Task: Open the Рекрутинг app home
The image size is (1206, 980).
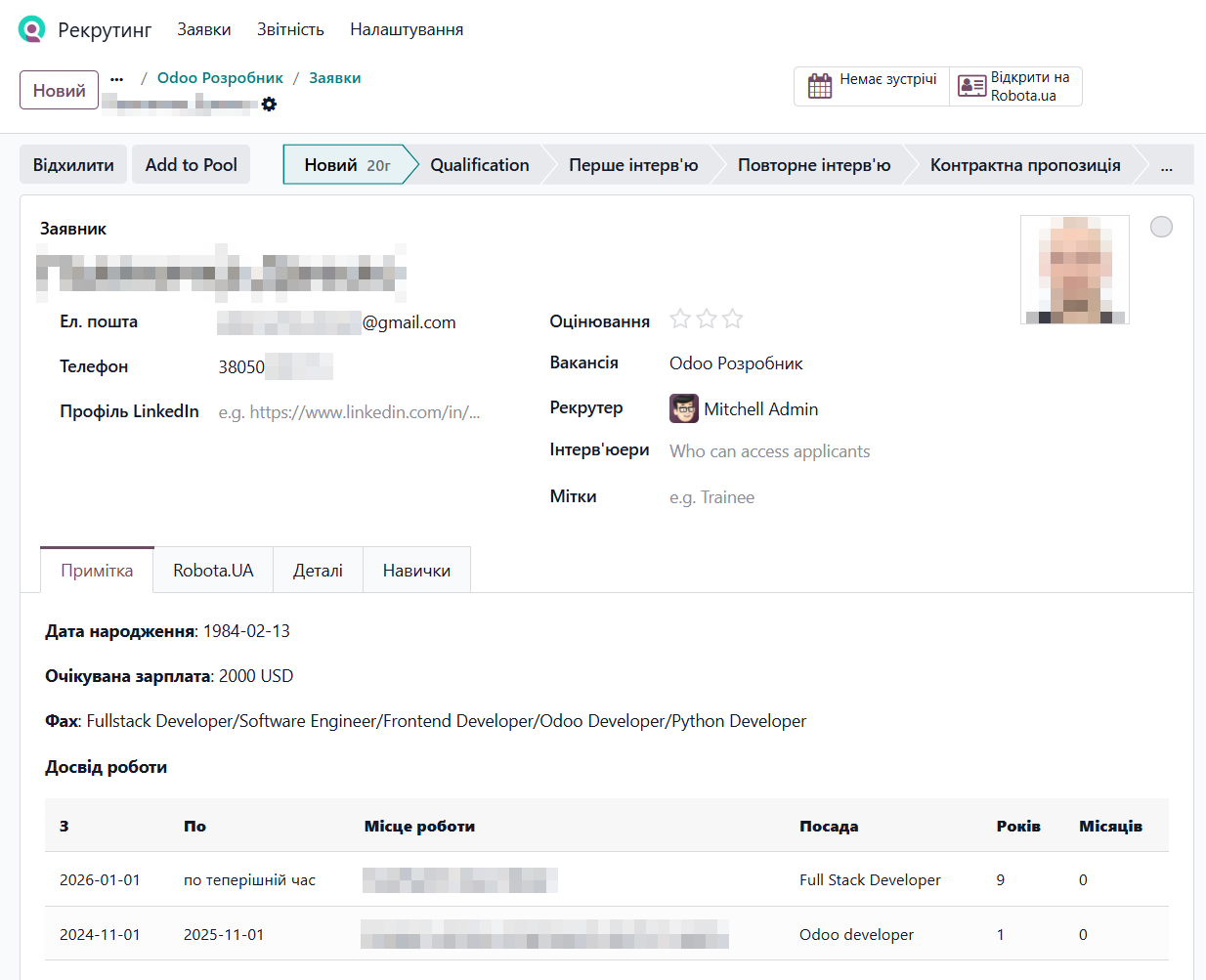Action: click(x=105, y=30)
